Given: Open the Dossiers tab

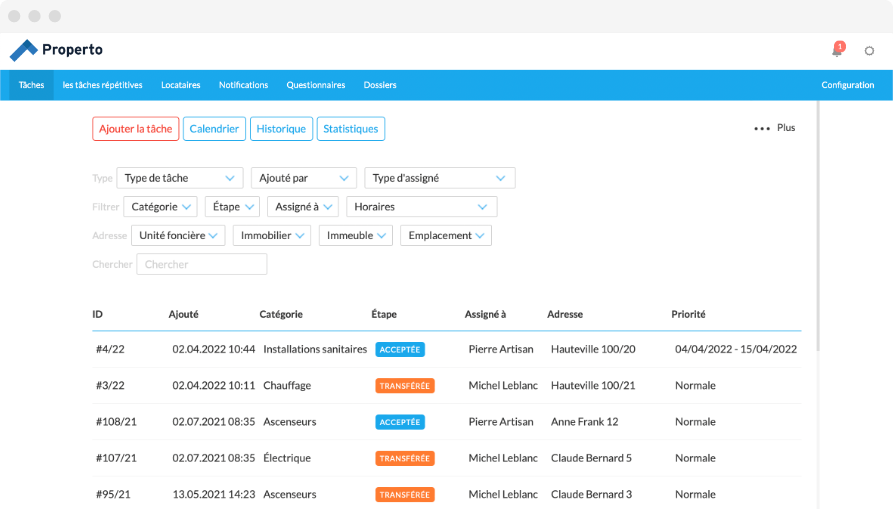Looking at the screenshot, I should (x=380, y=85).
